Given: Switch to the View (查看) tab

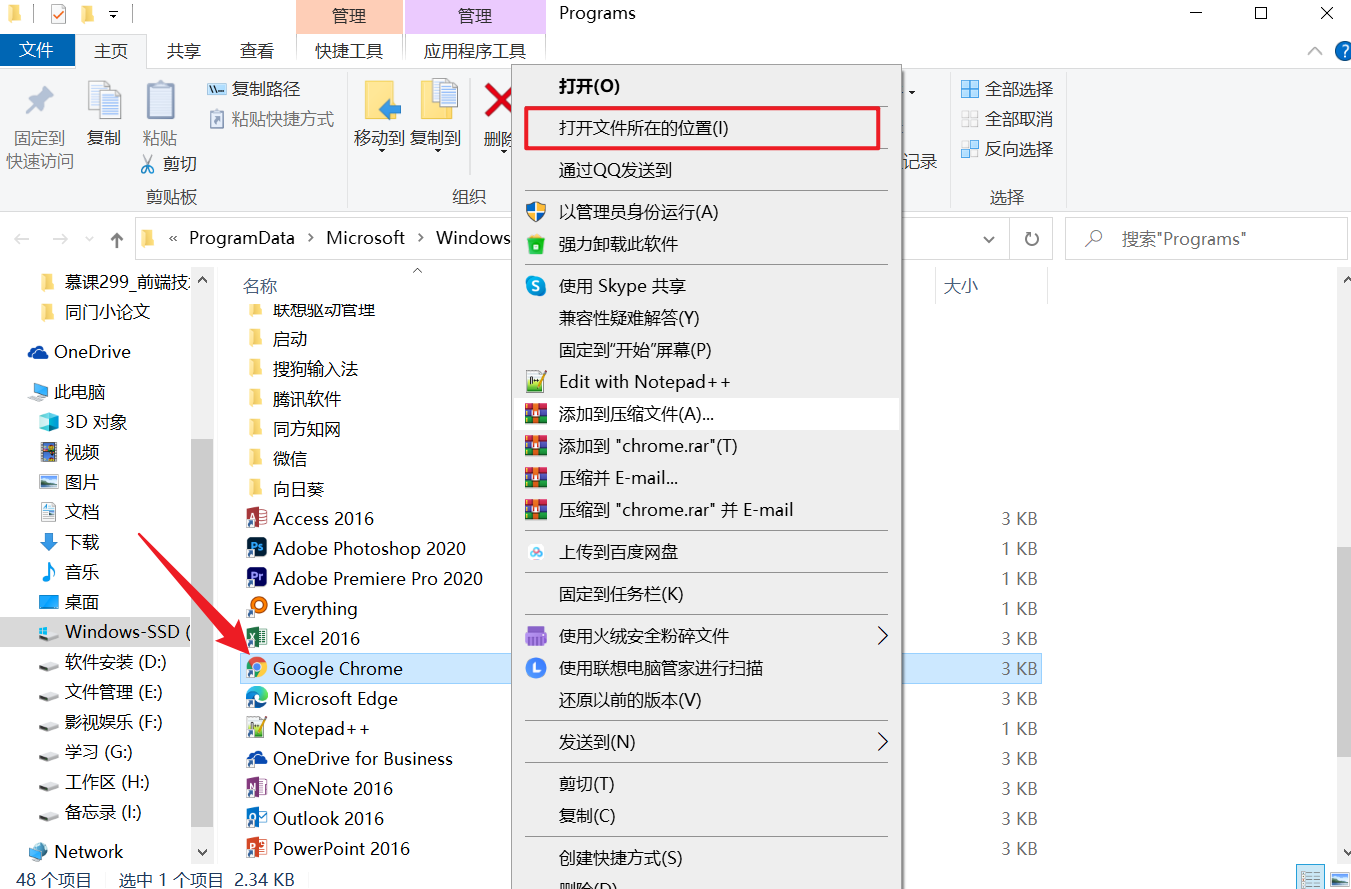Looking at the screenshot, I should coord(257,51).
